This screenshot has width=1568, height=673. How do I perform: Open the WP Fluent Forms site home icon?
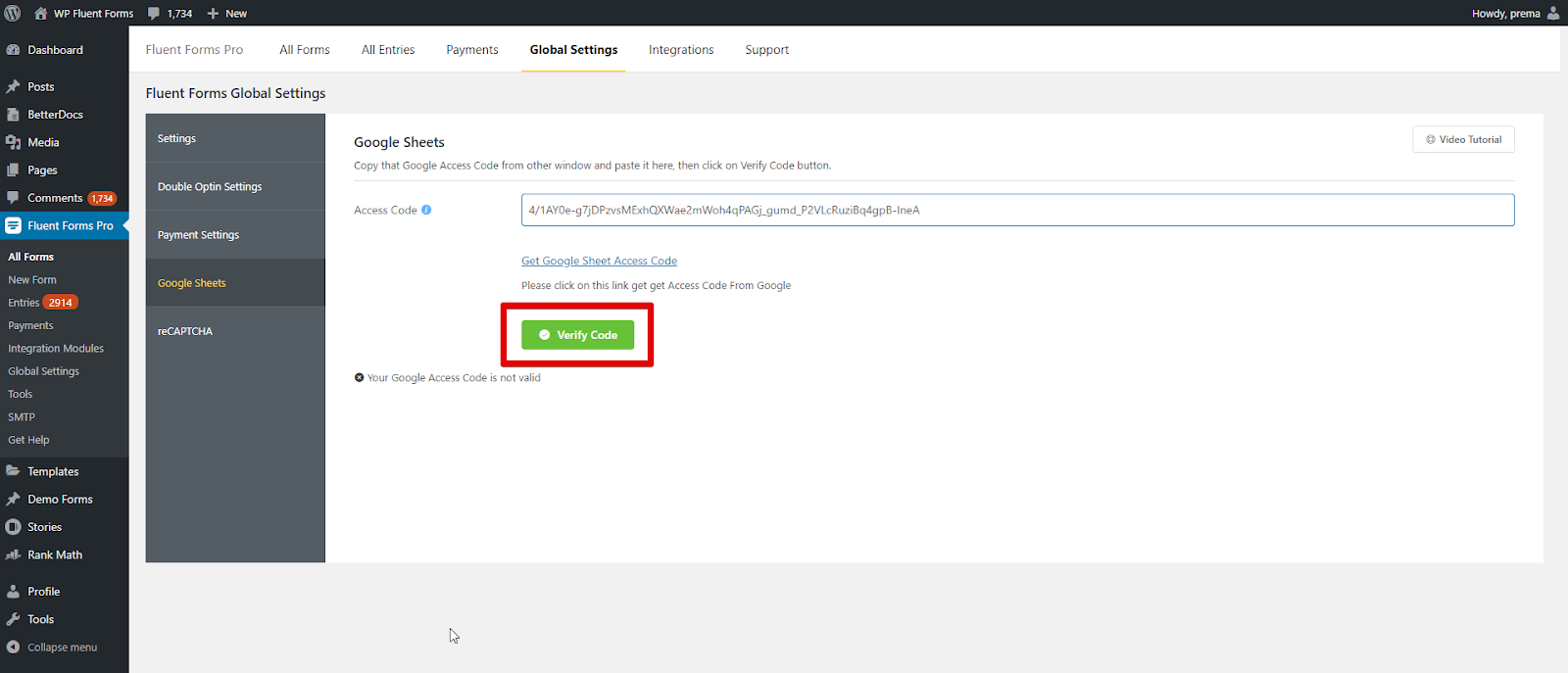(x=40, y=14)
